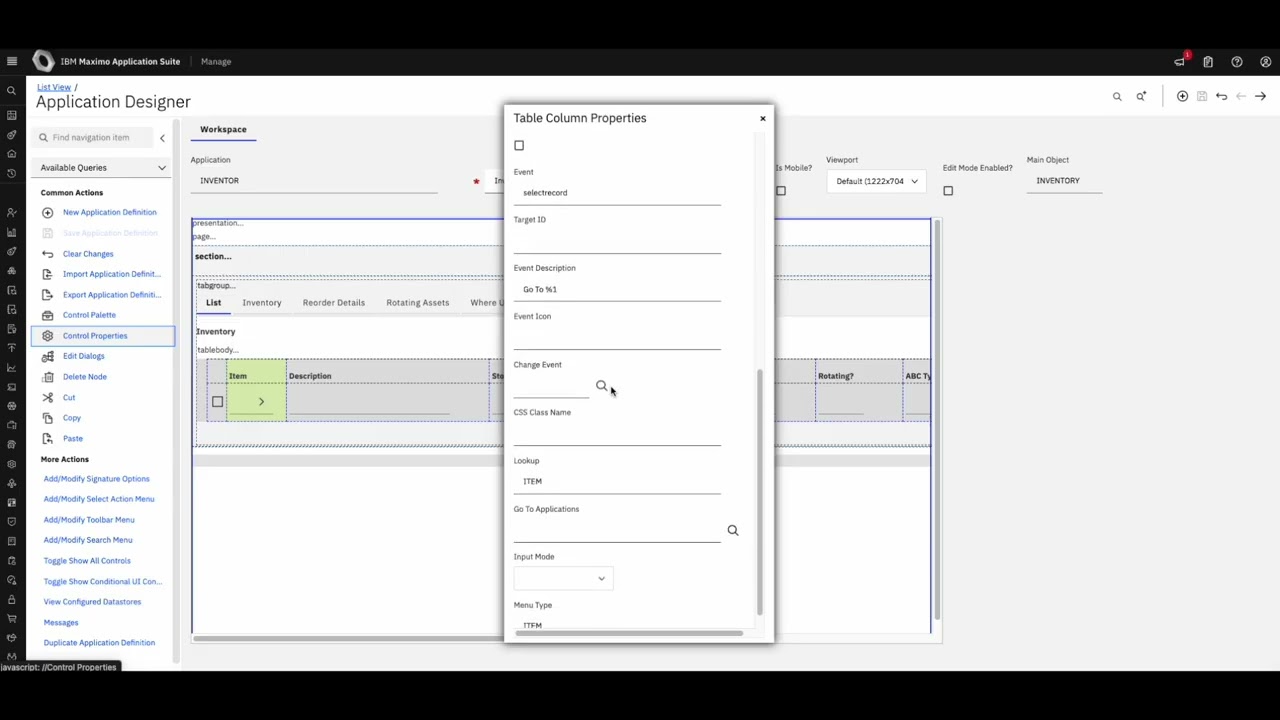Toggle the Is Mobile checkbox

[781, 191]
